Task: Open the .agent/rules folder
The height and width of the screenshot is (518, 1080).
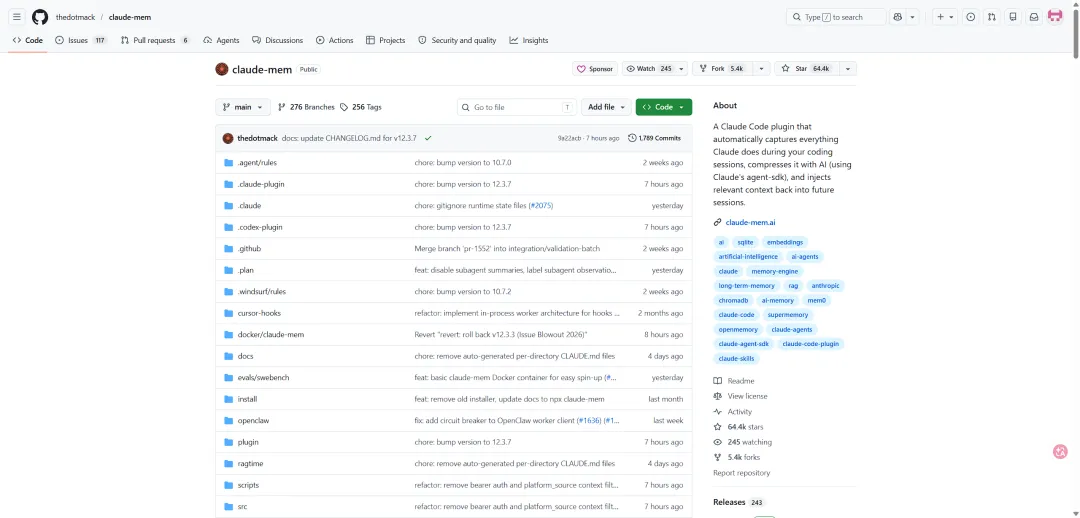Action: point(257,163)
